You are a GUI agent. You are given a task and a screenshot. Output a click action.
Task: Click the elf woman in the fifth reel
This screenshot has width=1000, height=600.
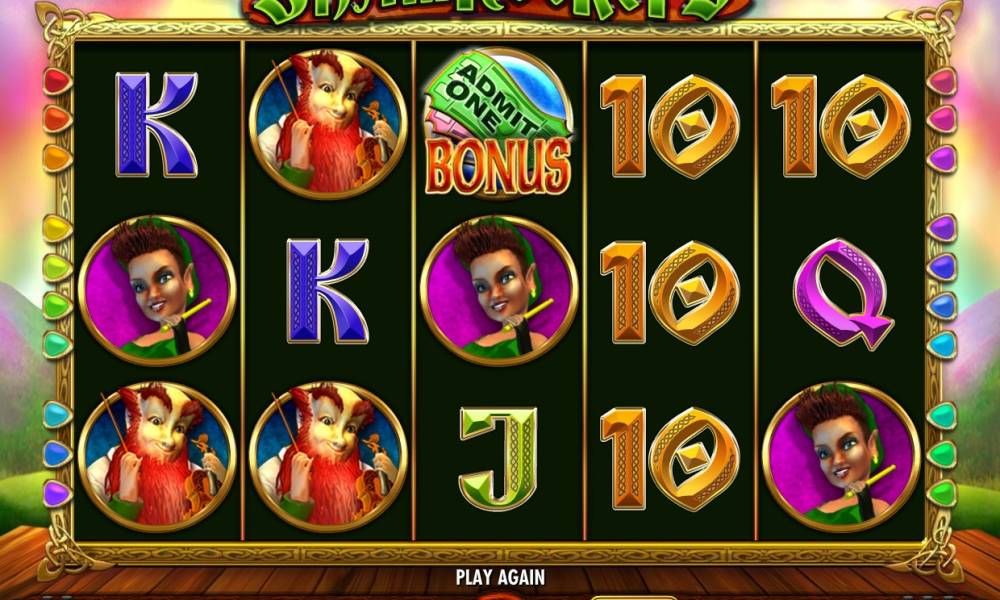click(x=841, y=457)
